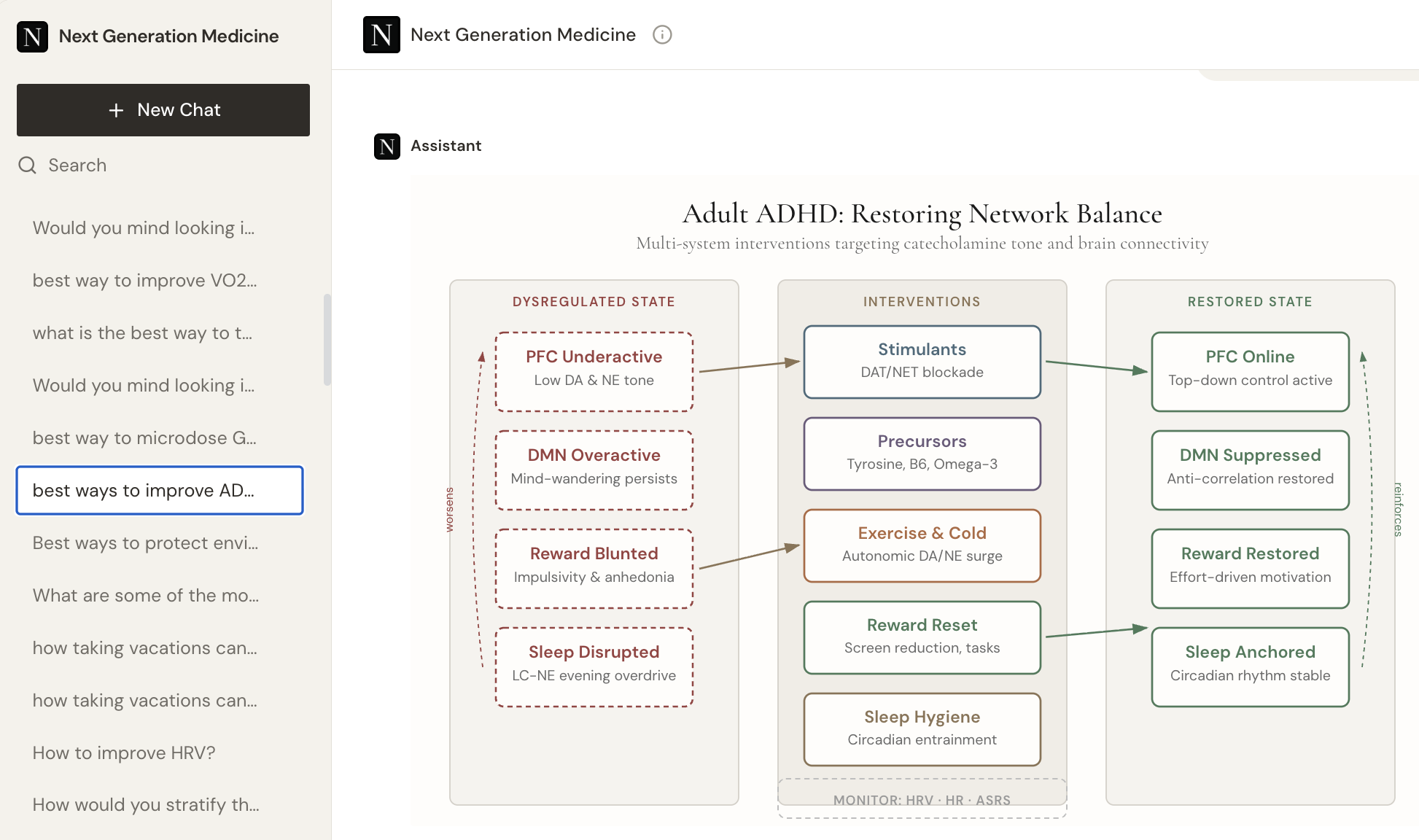The height and width of the screenshot is (840, 1419).
Task: Open 'best way to improve VO2...' chat
Action: tap(160, 281)
